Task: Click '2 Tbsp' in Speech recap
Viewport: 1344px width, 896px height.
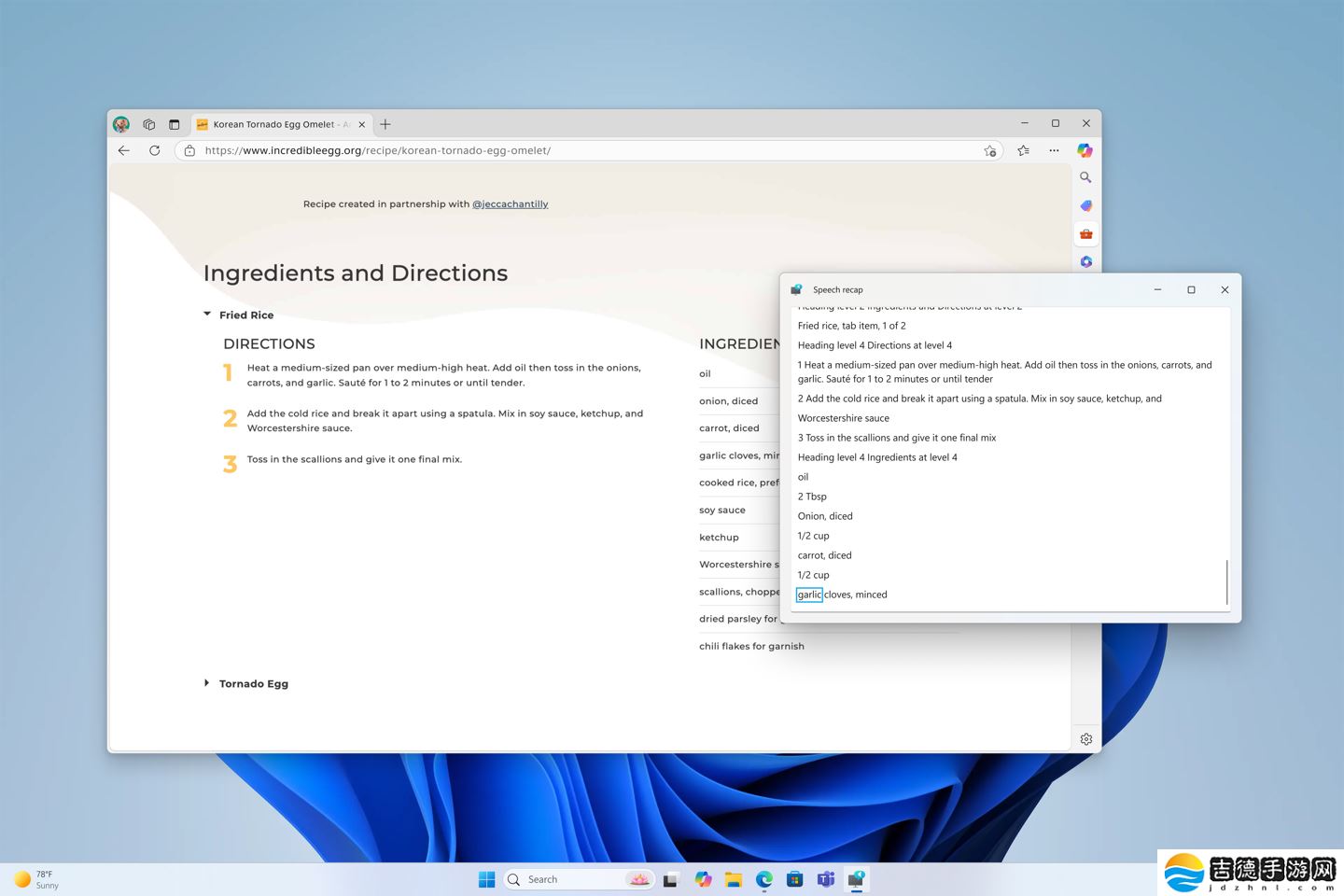Action: tap(812, 497)
